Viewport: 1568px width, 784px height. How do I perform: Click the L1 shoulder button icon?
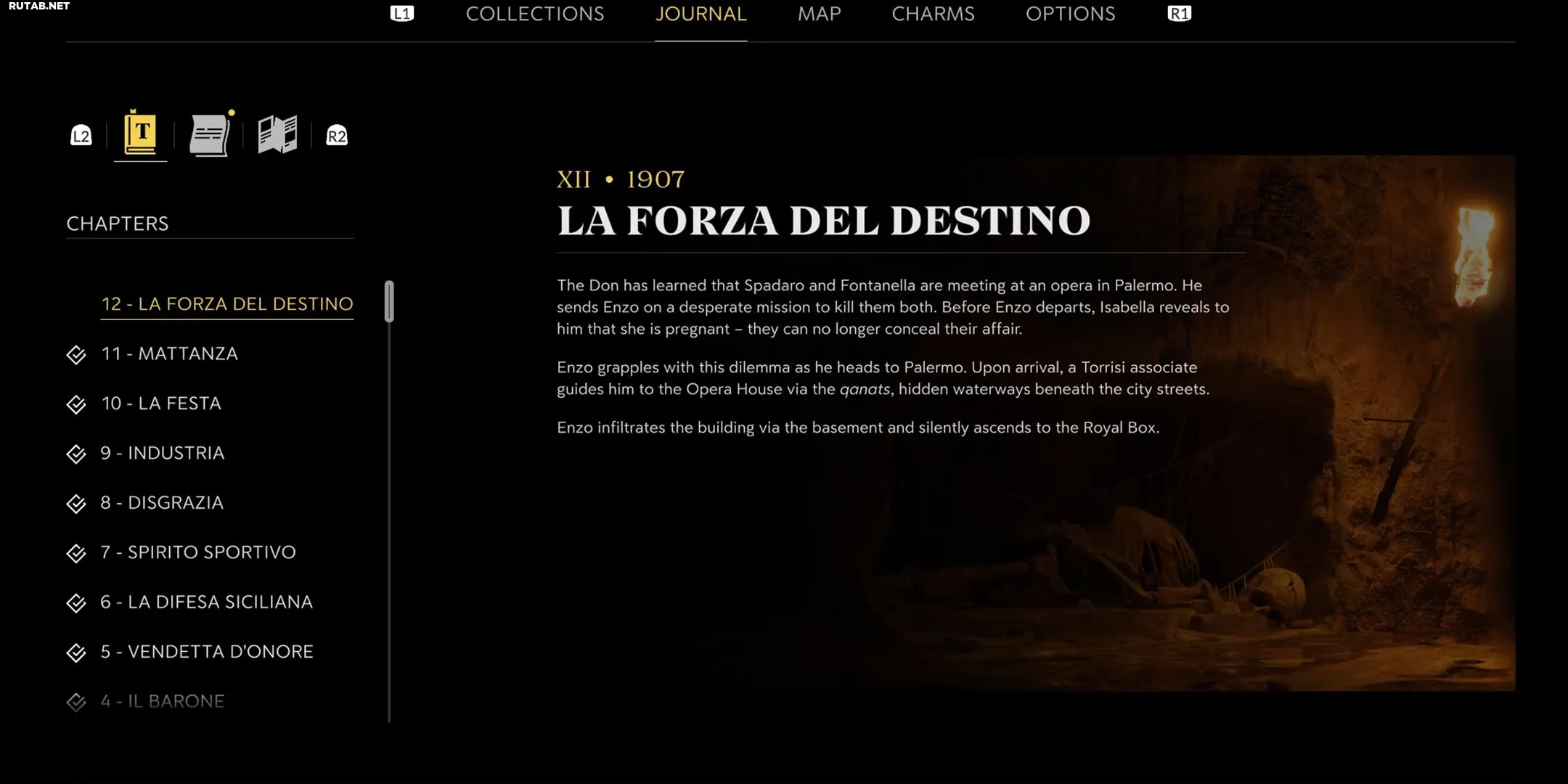pos(401,14)
